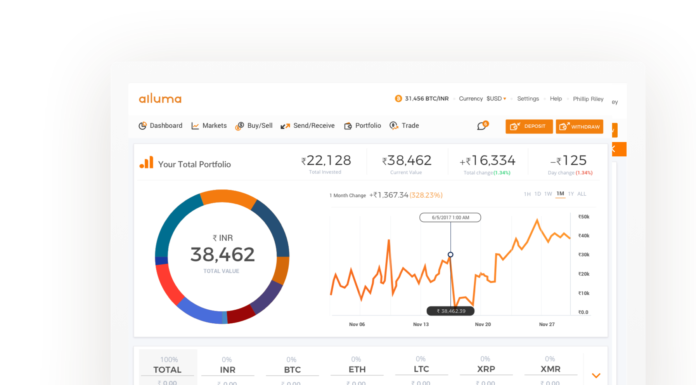Open Settings link

click(x=528, y=99)
